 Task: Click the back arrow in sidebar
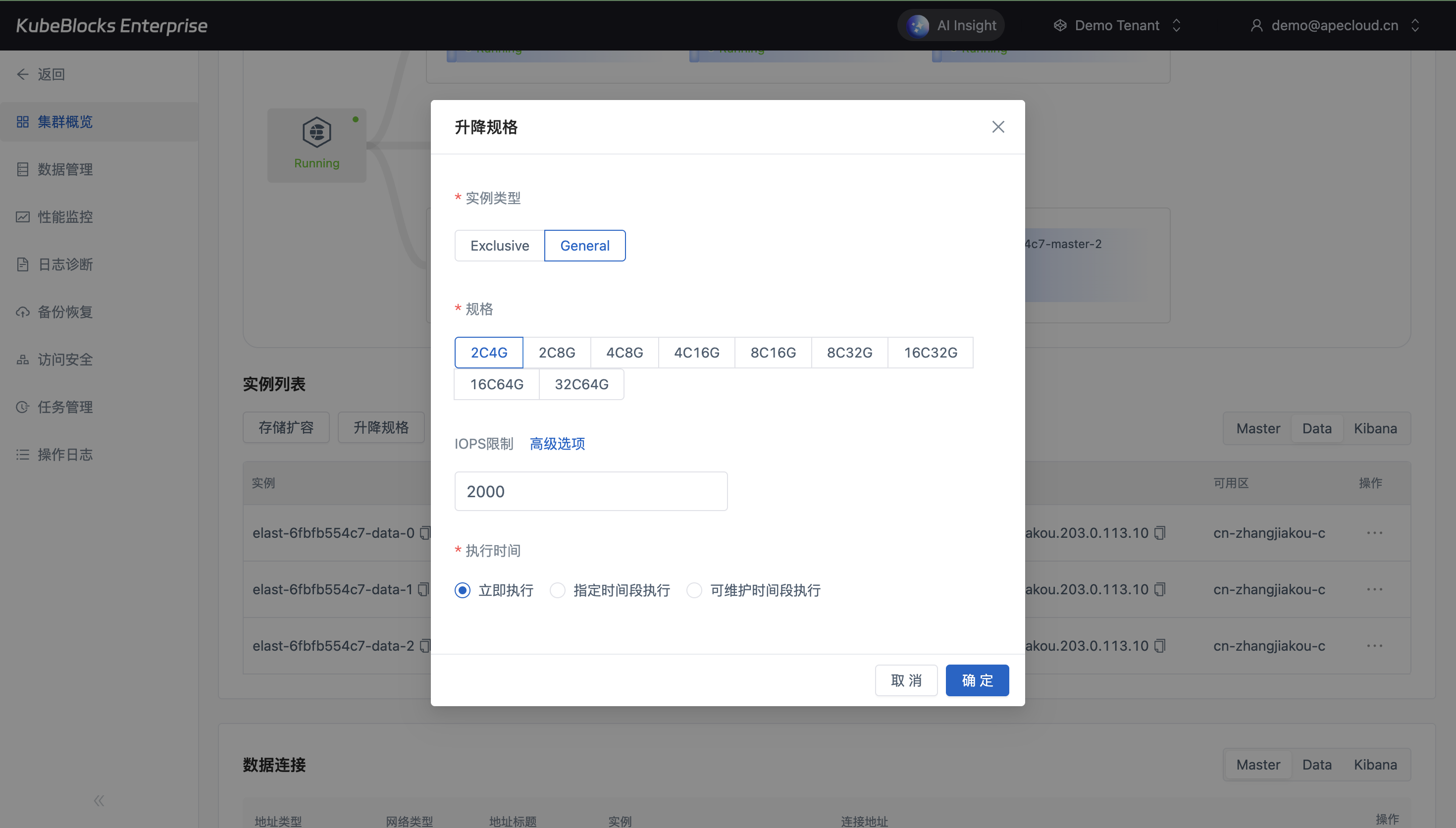[23, 74]
